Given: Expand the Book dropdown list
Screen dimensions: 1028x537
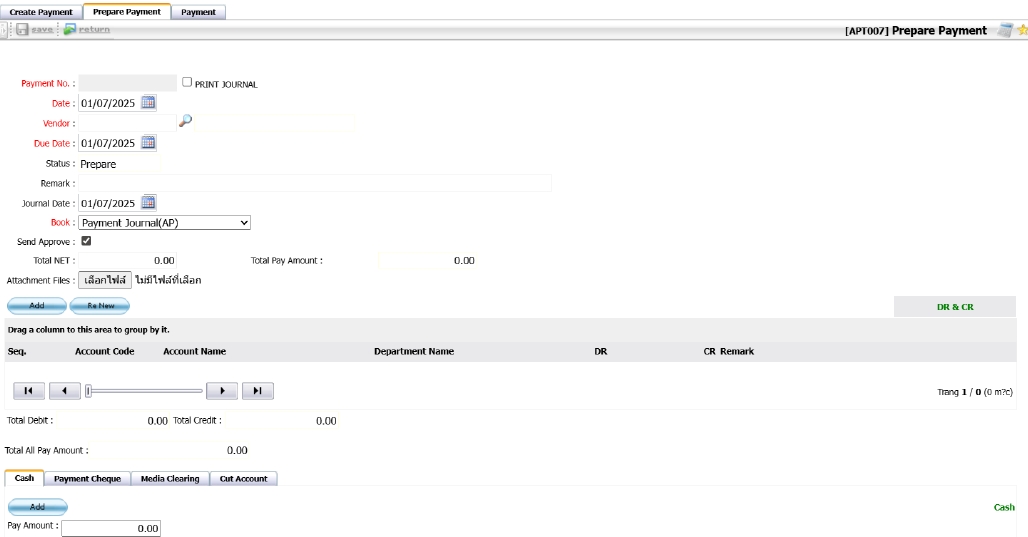Looking at the screenshot, I should pyautogui.click(x=164, y=223).
